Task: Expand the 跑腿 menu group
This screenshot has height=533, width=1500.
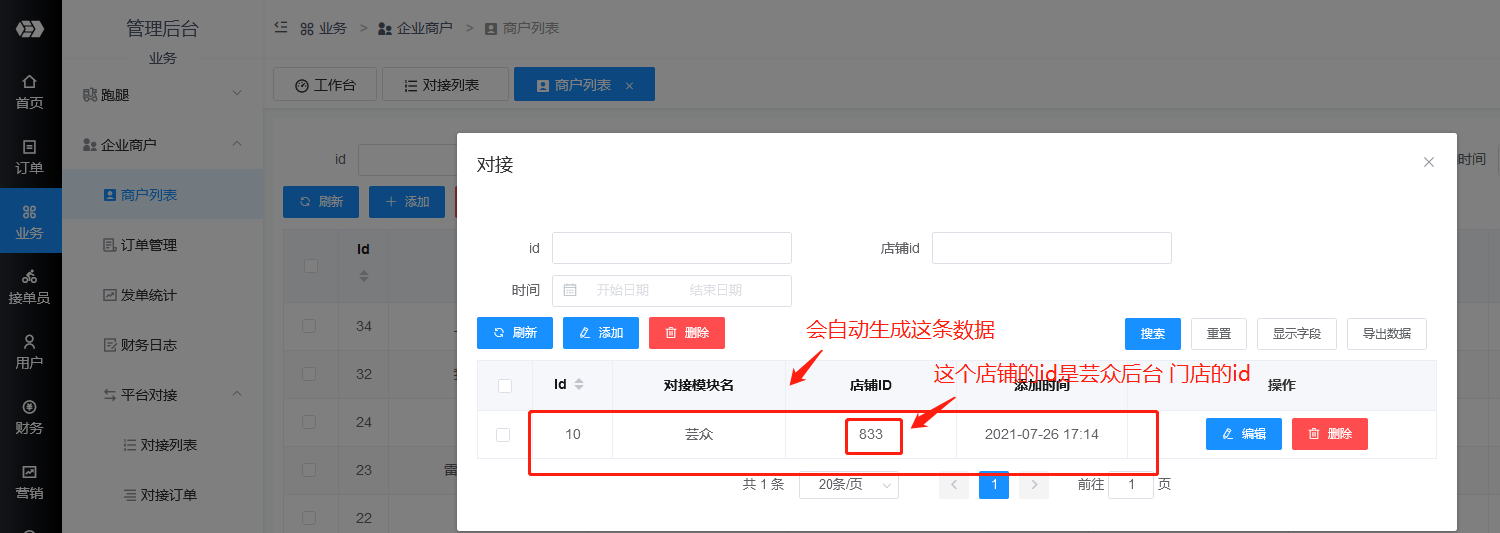Action: tap(163, 95)
